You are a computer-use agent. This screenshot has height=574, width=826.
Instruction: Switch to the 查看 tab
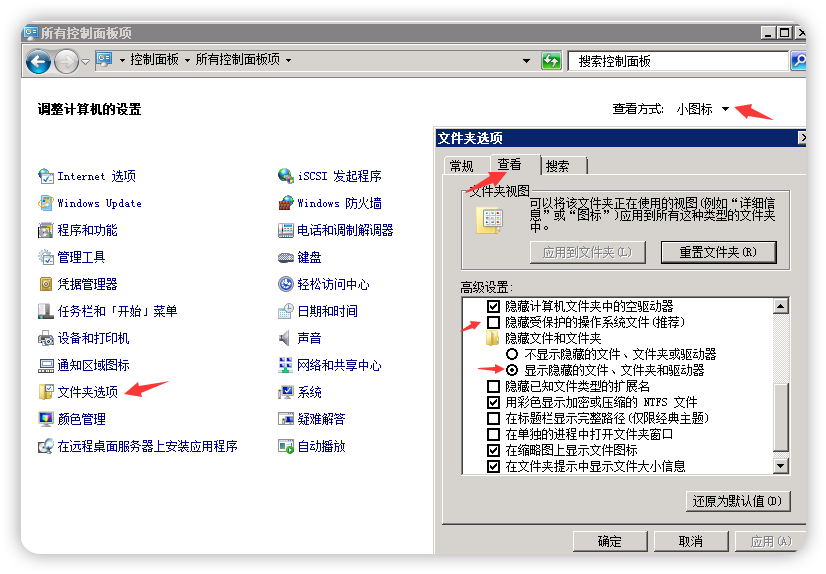coord(515,164)
